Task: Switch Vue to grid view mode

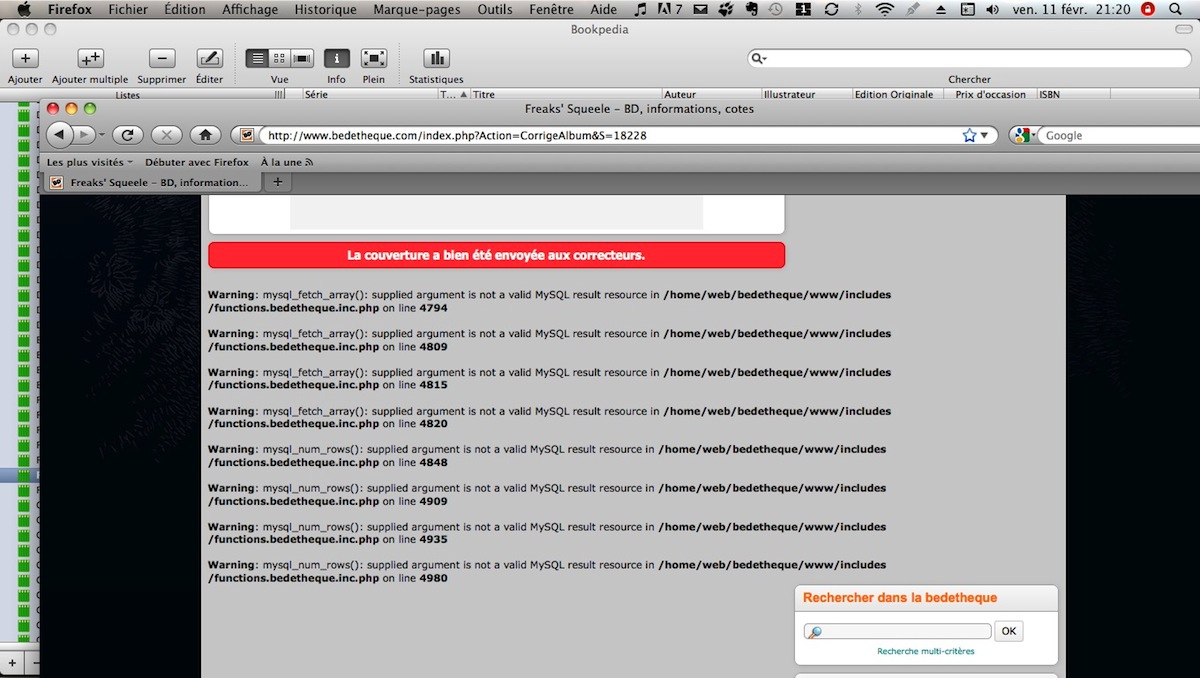Action: tap(280, 59)
